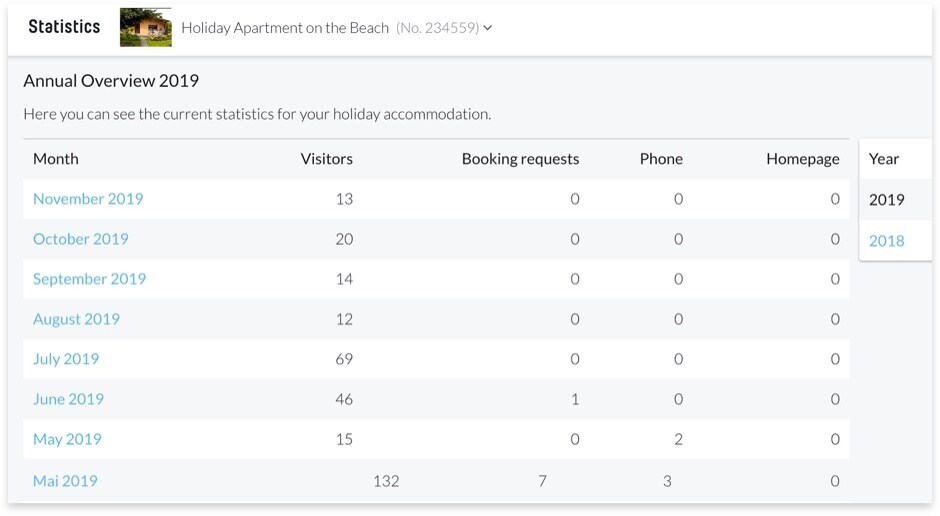Click the Month column header
This screenshot has height=516, width=940.
click(x=56, y=159)
